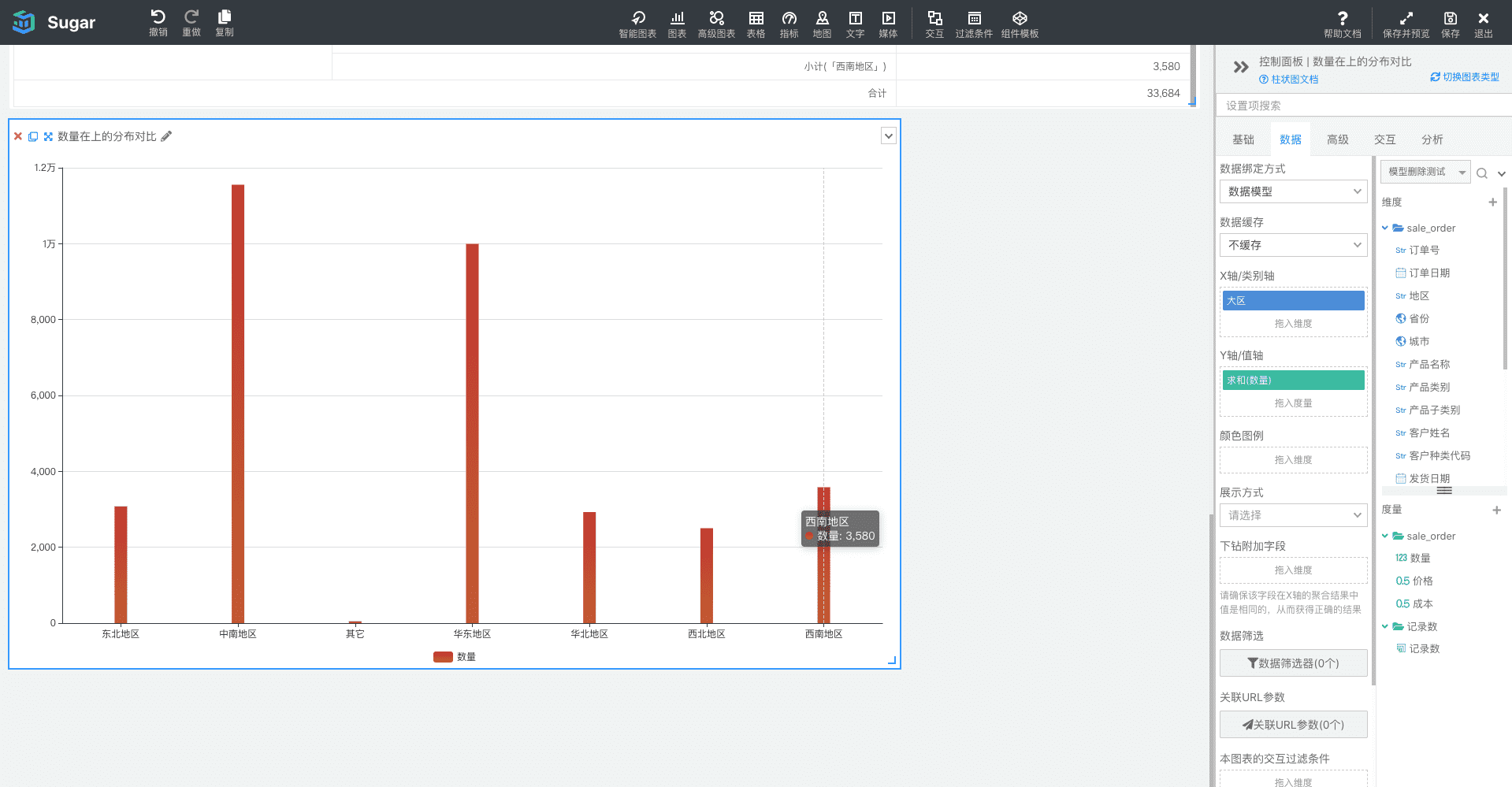This screenshot has width=1512, height=787.
Task: Click save and preview (保存并预览)
Action: point(1406,24)
